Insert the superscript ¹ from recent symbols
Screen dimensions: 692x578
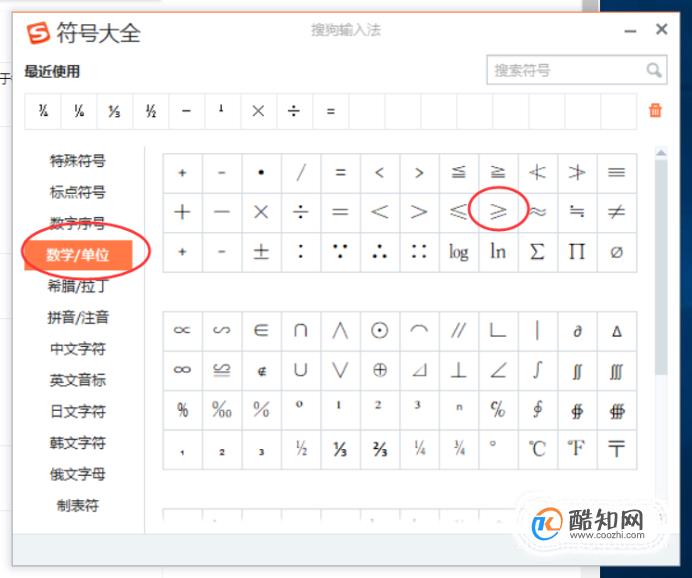click(x=222, y=111)
